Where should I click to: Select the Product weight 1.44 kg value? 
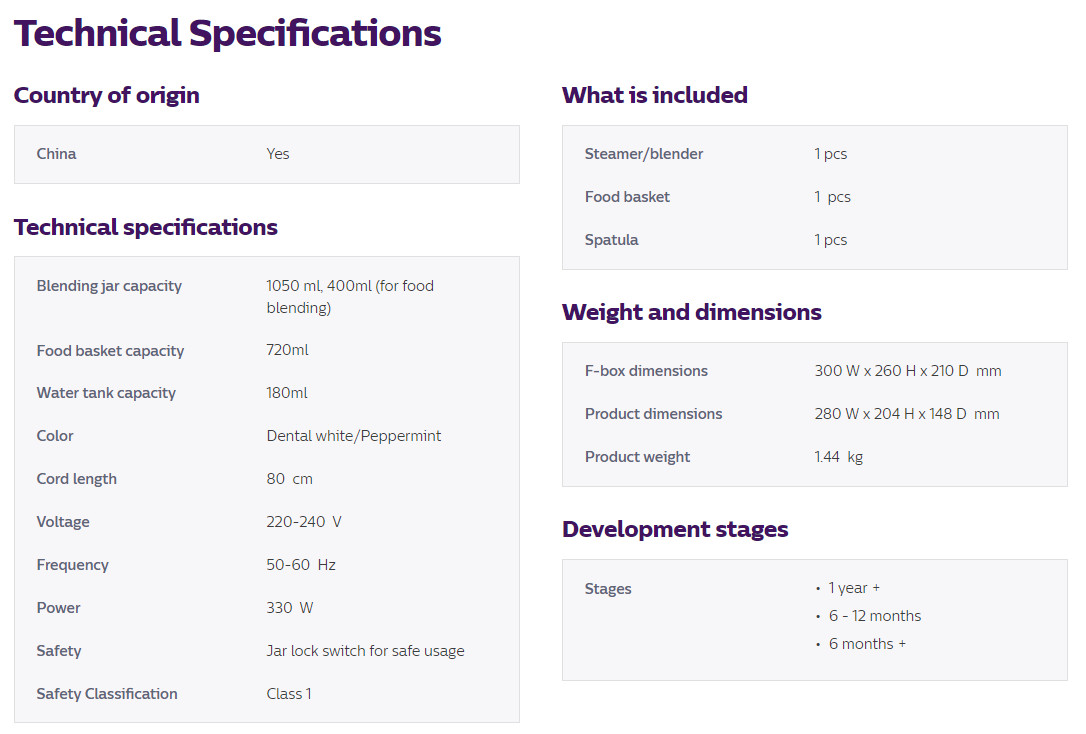(838, 457)
